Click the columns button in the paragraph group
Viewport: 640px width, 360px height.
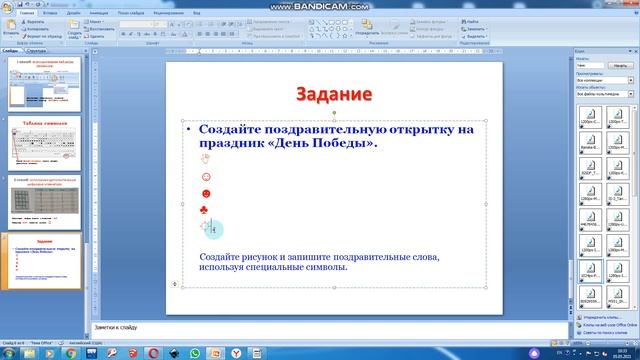(233, 34)
